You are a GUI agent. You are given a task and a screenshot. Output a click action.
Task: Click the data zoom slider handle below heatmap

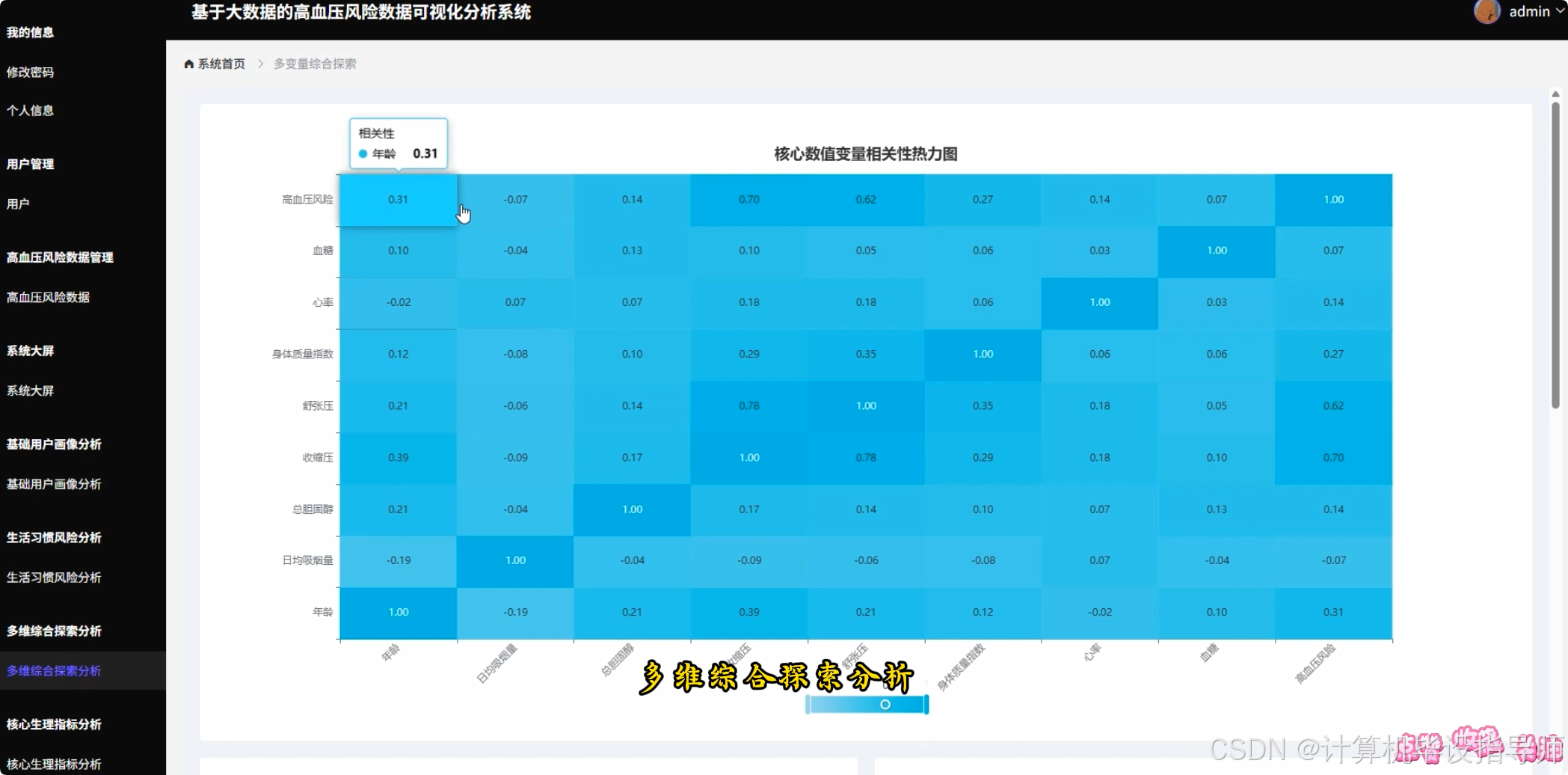pyautogui.click(x=885, y=704)
